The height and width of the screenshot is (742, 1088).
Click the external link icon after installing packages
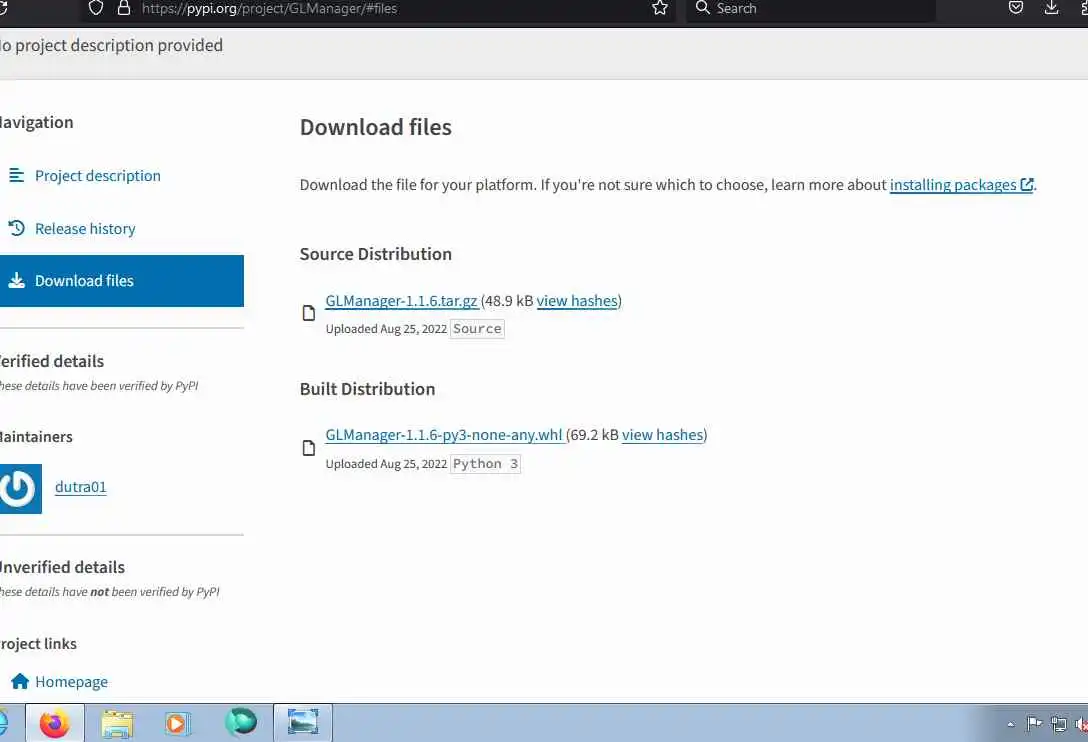tap(1027, 185)
